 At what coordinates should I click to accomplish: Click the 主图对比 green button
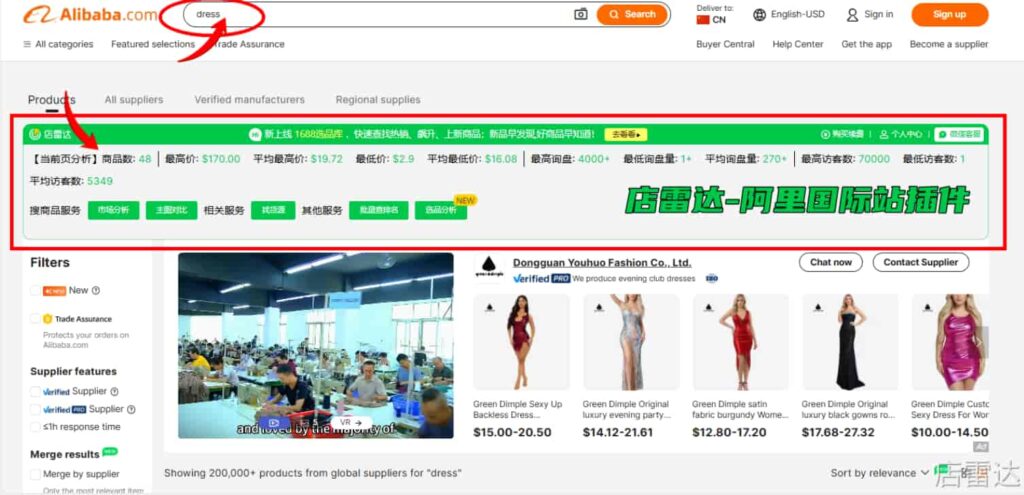(171, 210)
